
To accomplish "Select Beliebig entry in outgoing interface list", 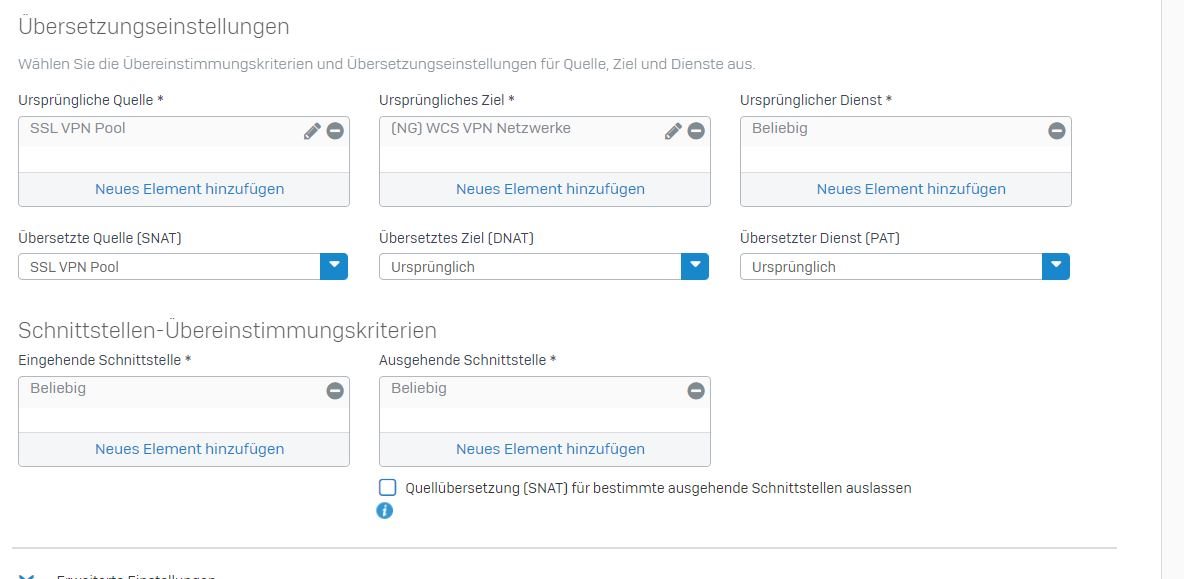I will click(419, 388).
